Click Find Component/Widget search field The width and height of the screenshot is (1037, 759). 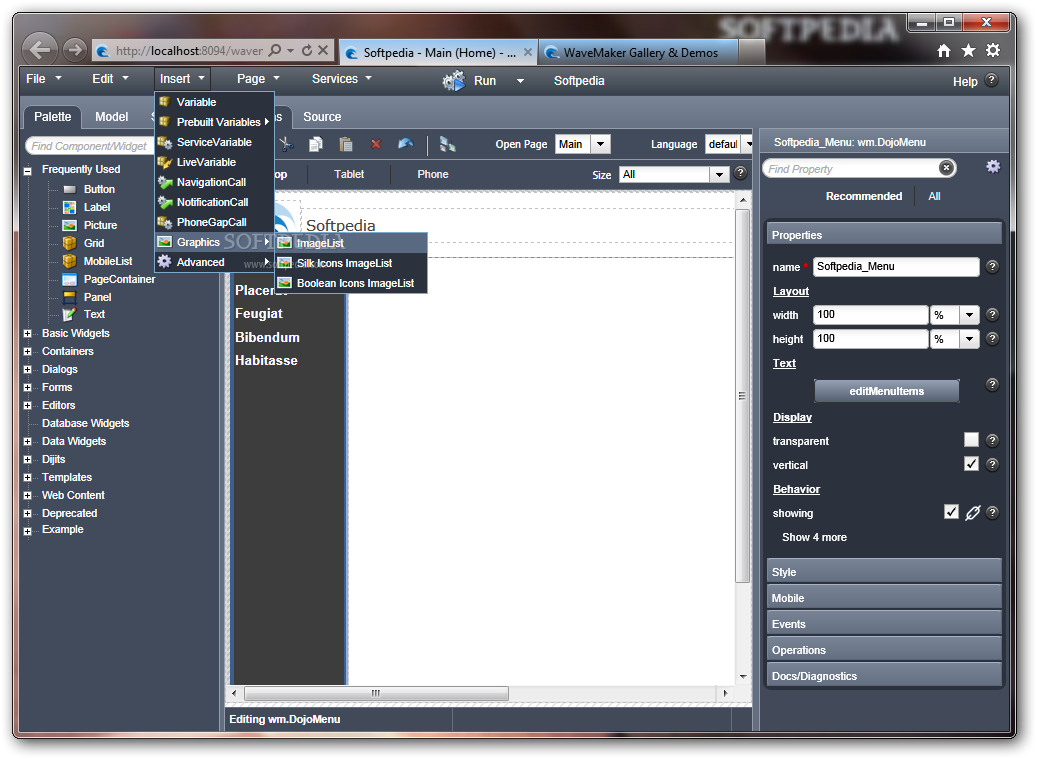tap(89, 145)
